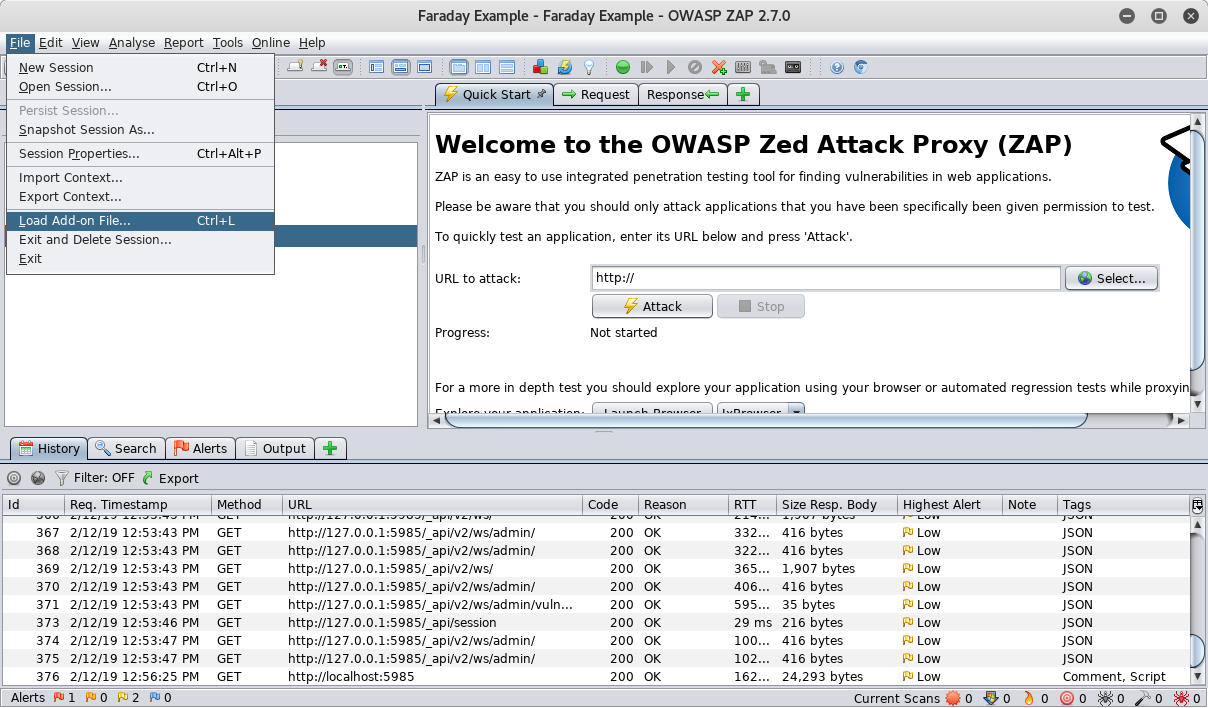Open scan policy manager mixer icon
Image resolution: width=1208 pixels, height=708 pixels.
[x=743, y=67]
